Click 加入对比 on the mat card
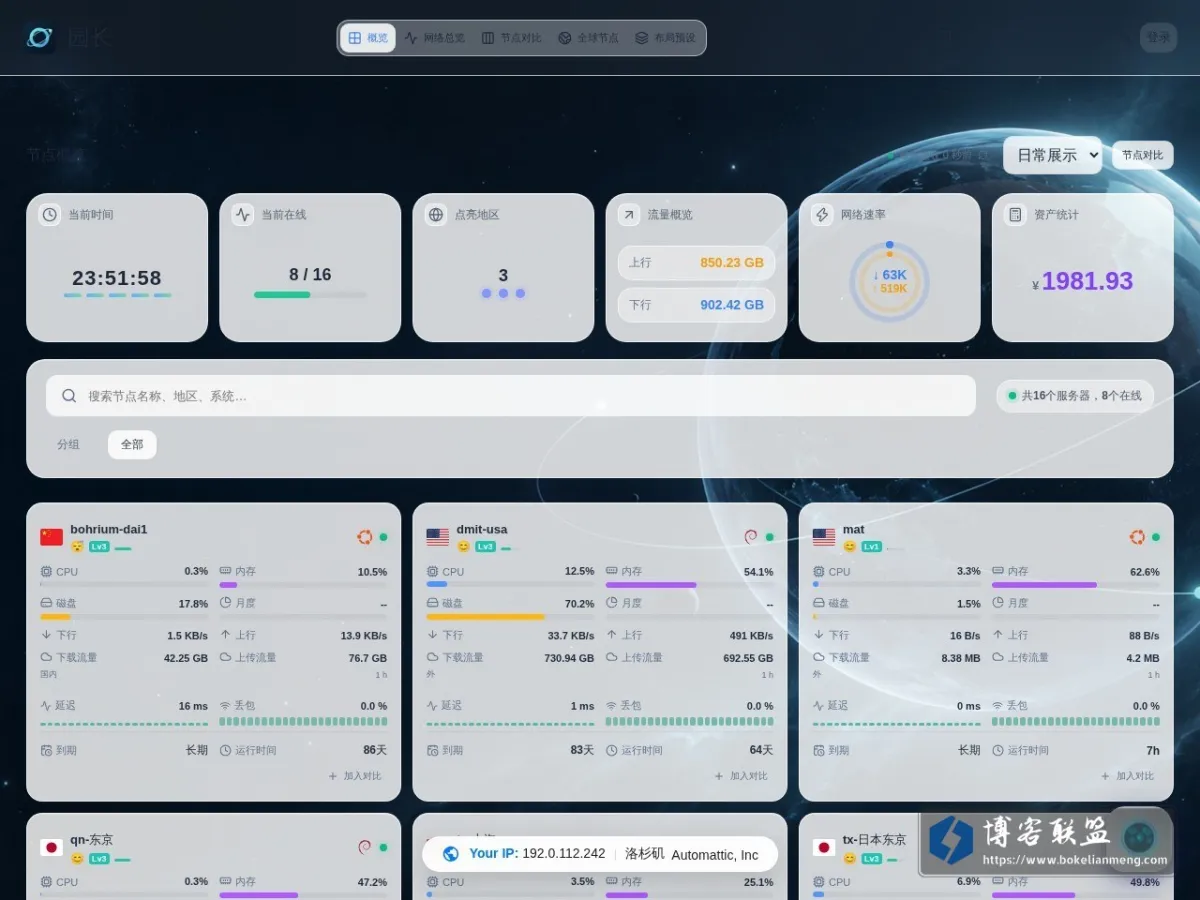 click(x=1127, y=776)
